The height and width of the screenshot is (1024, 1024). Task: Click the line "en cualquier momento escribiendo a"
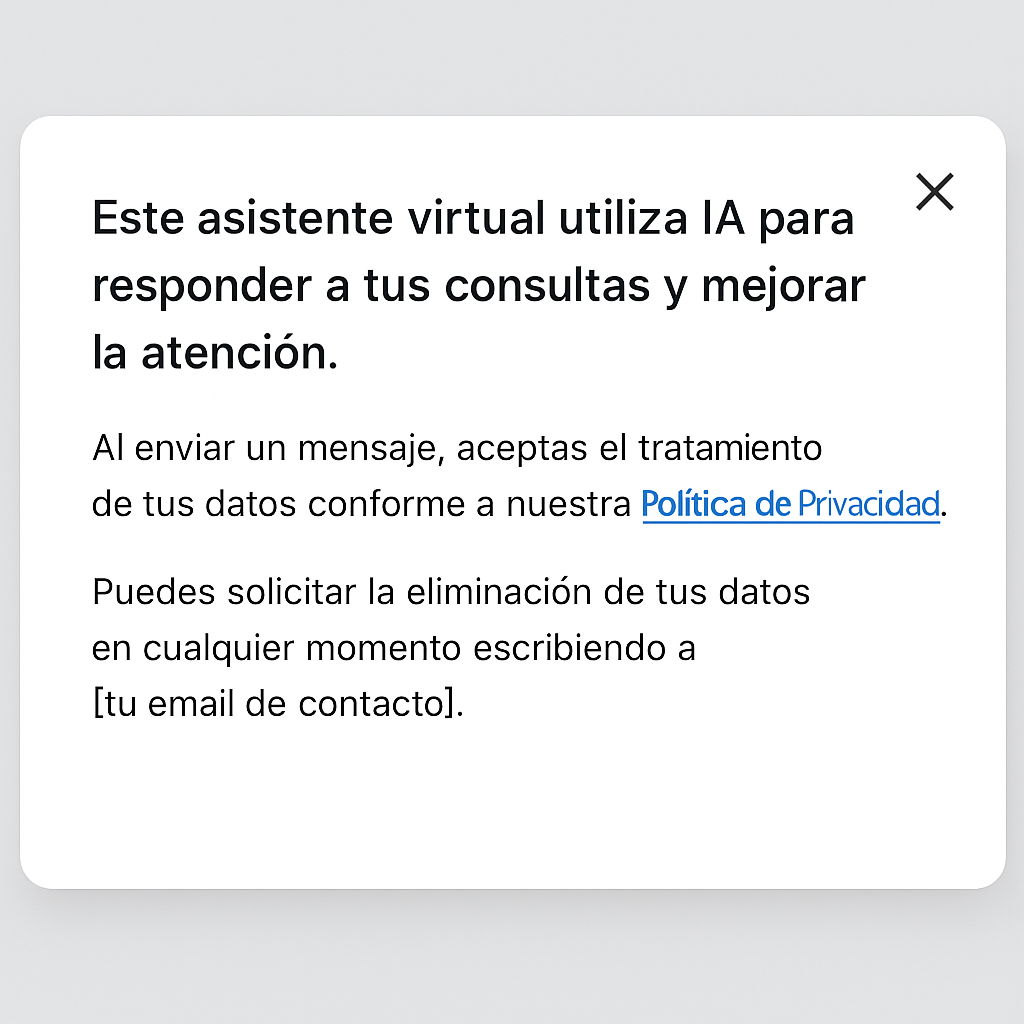[394, 648]
